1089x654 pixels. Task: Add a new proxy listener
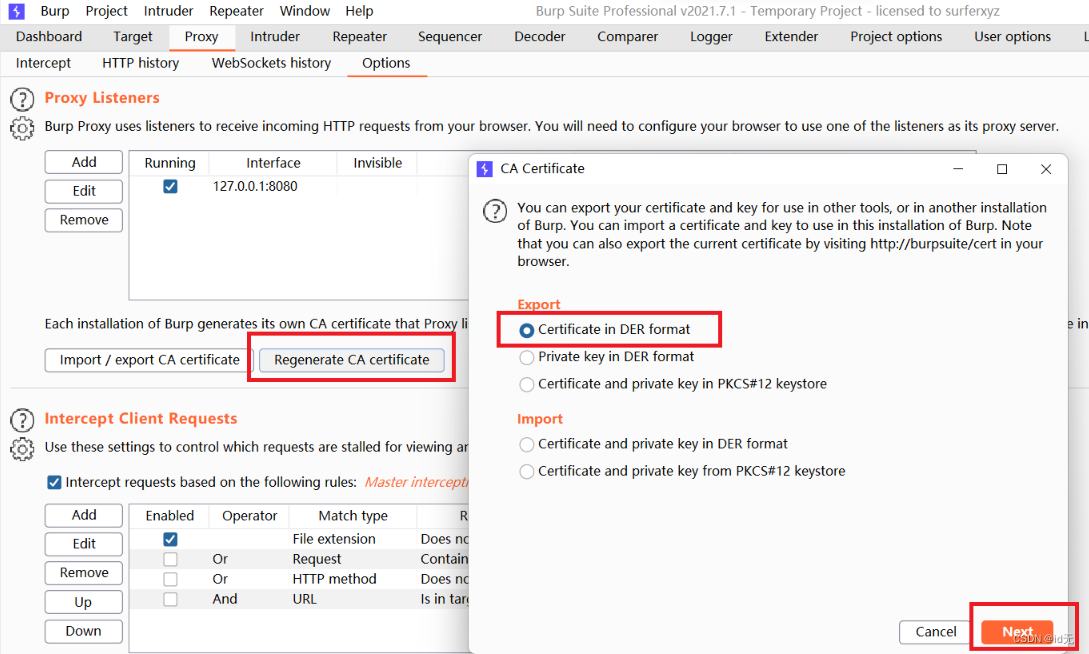click(84, 162)
